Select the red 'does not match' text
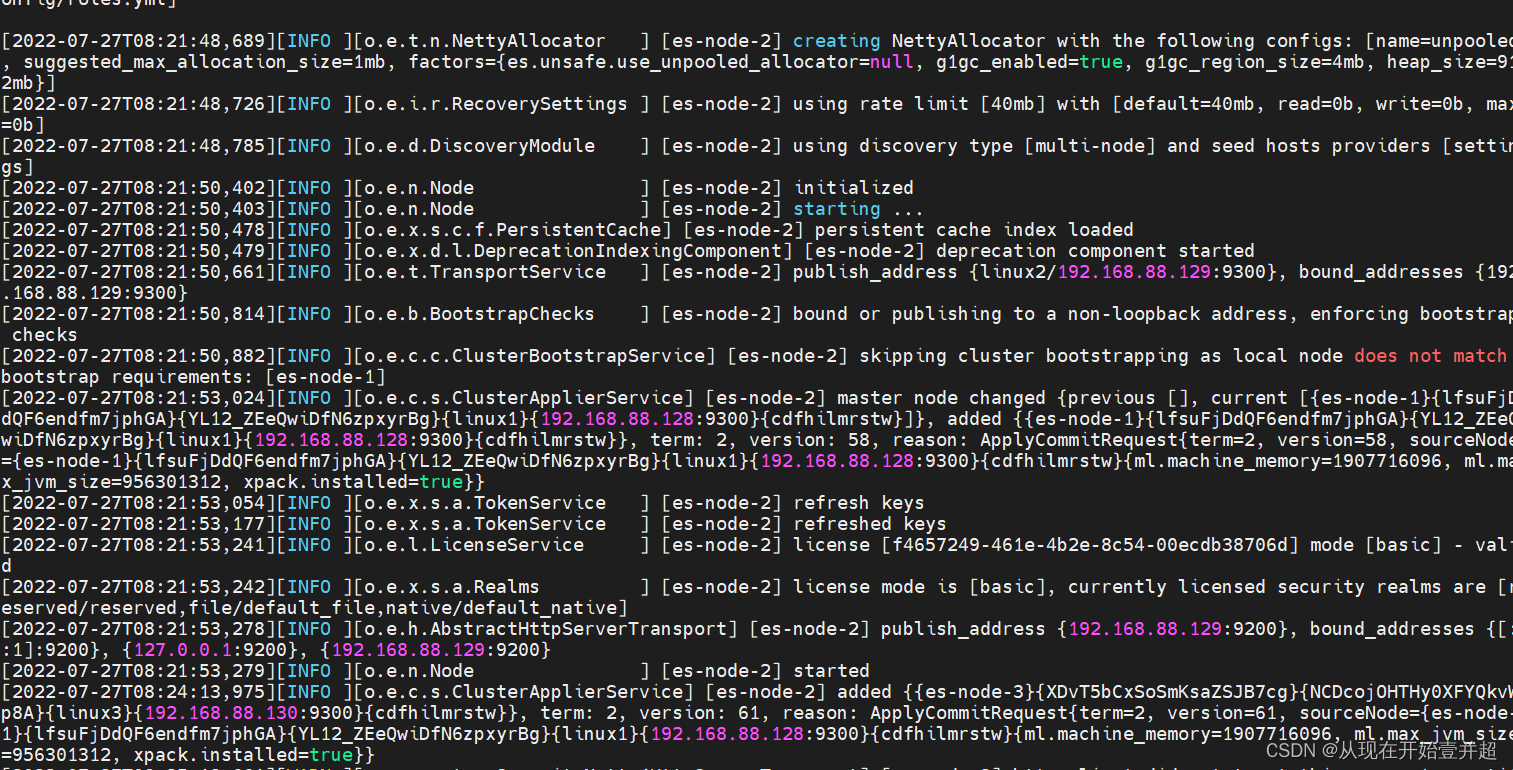1513x770 pixels. coord(1431,356)
